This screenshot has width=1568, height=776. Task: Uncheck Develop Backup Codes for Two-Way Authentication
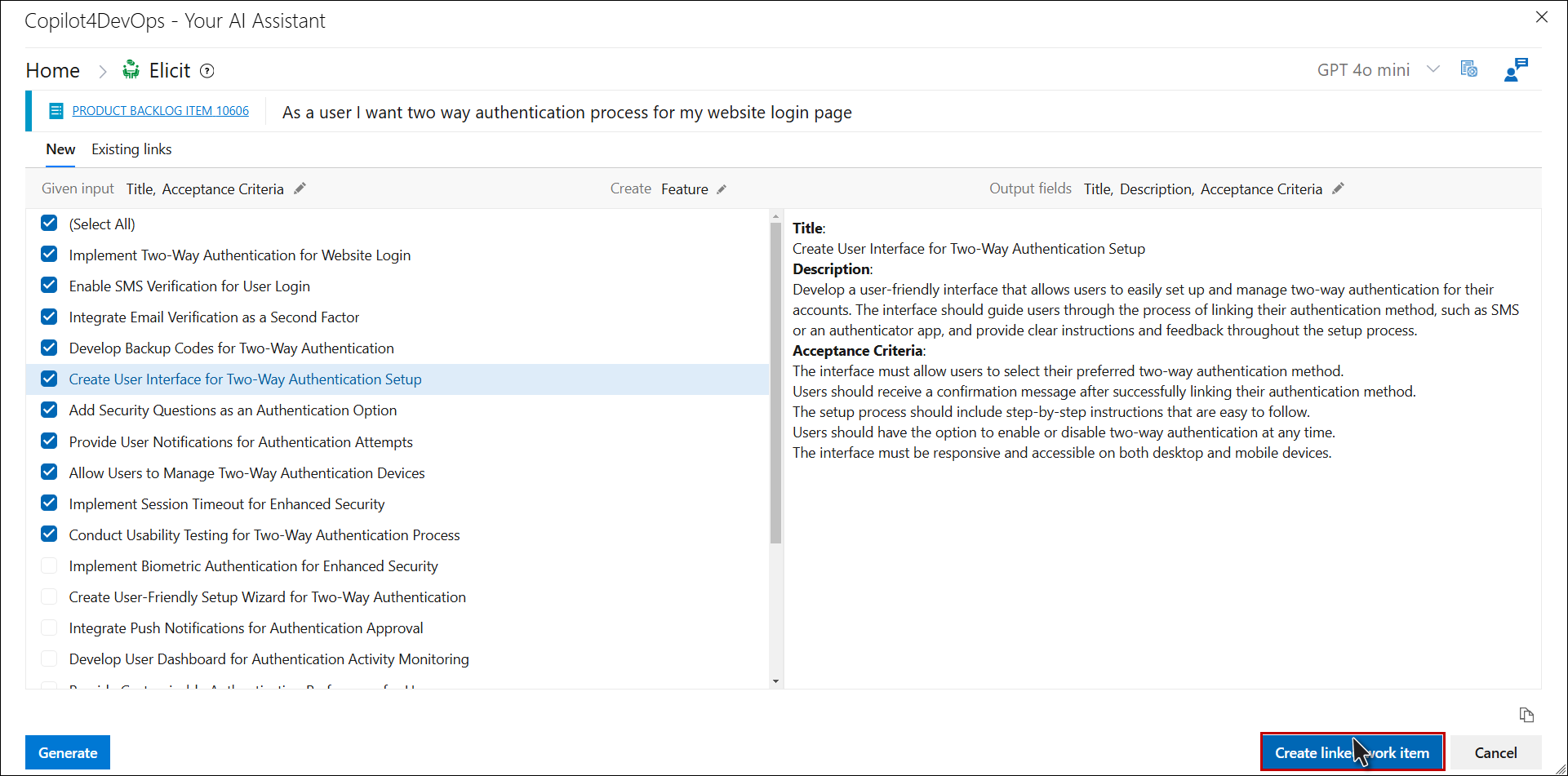click(49, 348)
